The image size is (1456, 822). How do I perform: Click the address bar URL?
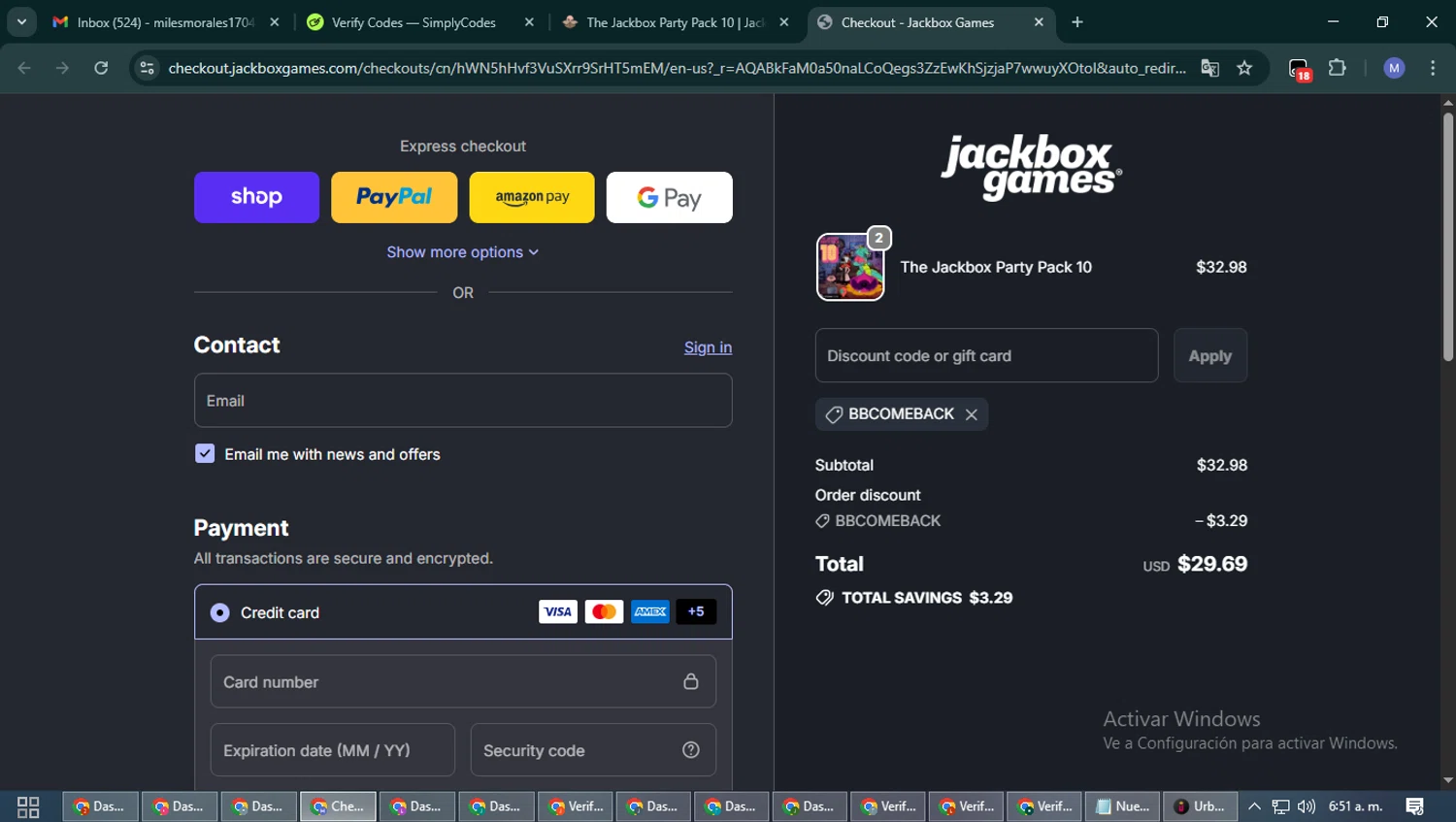[x=677, y=68]
